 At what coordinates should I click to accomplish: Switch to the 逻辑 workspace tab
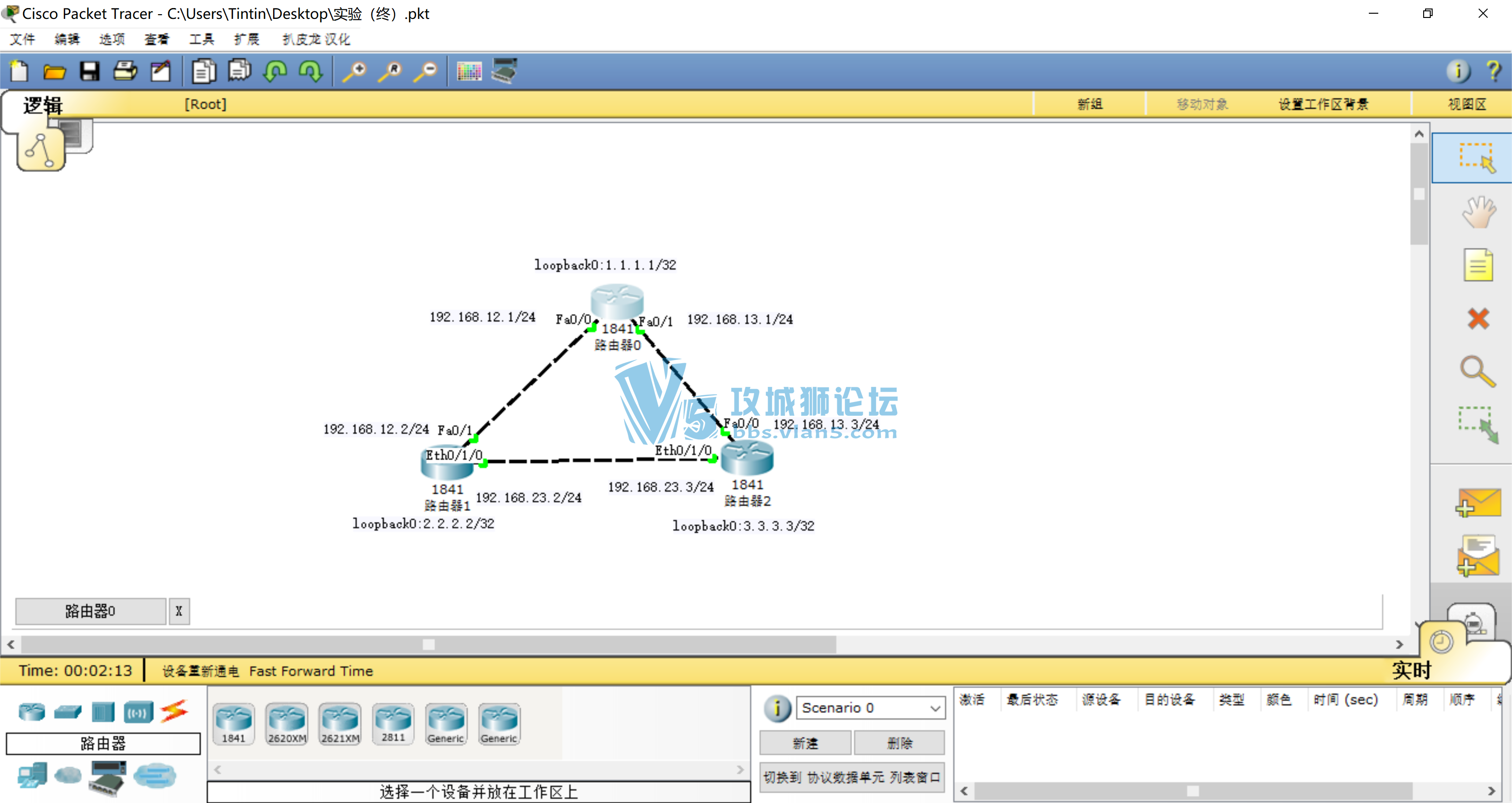(43, 106)
